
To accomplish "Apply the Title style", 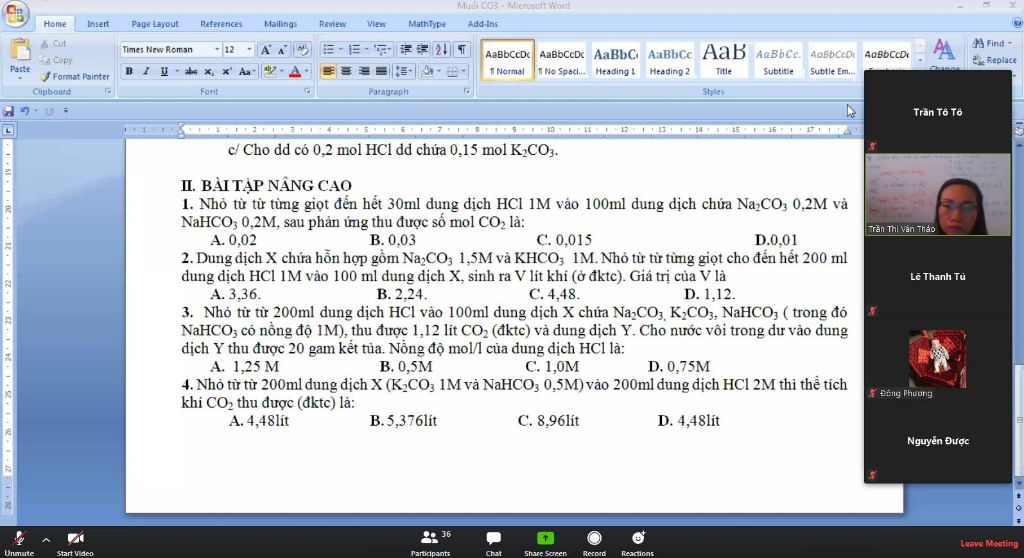I will (x=724, y=61).
